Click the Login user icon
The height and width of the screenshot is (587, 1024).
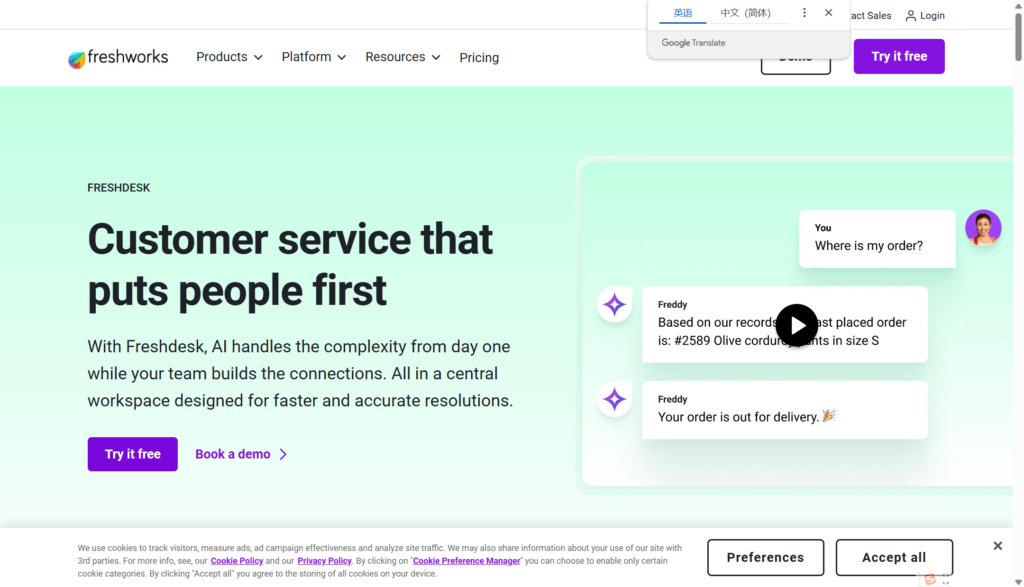pos(911,16)
